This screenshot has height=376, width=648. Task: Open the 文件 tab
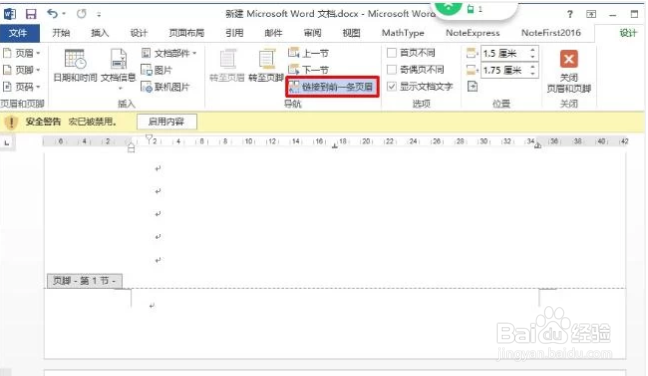[x=19, y=33]
